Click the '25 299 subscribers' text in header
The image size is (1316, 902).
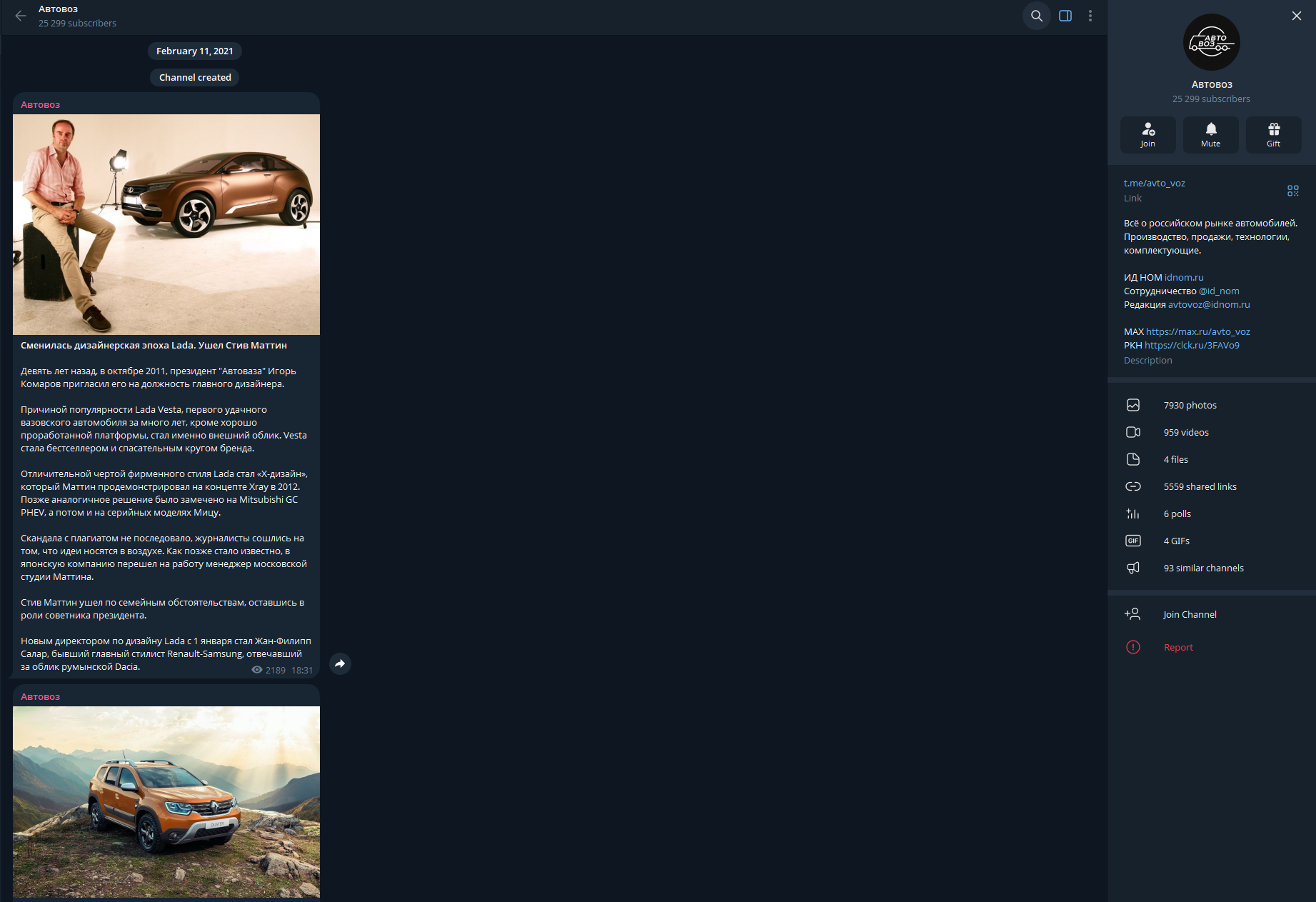tap(77, 23)
